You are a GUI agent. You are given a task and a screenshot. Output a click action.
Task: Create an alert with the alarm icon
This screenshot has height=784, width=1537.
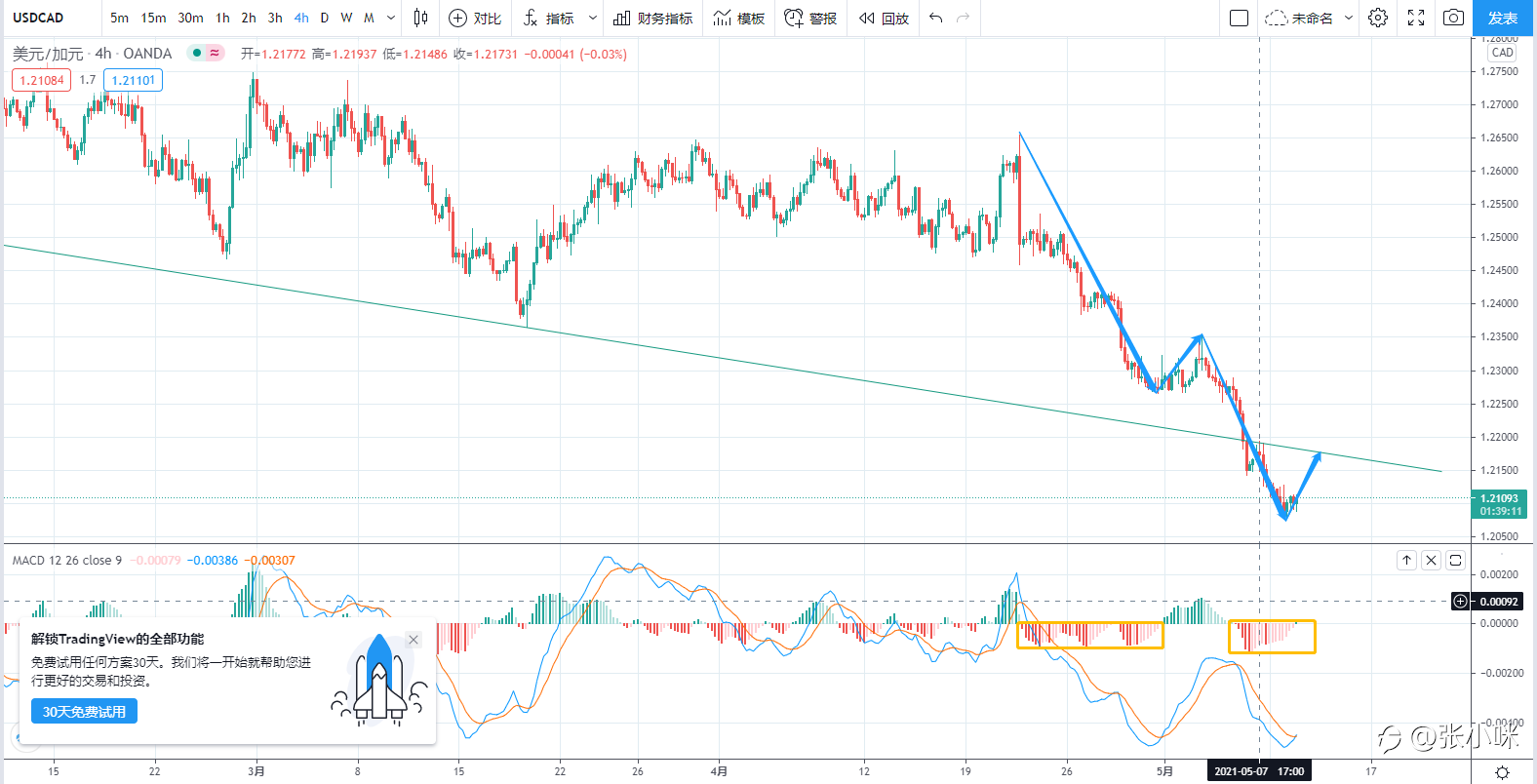(794, 18)
